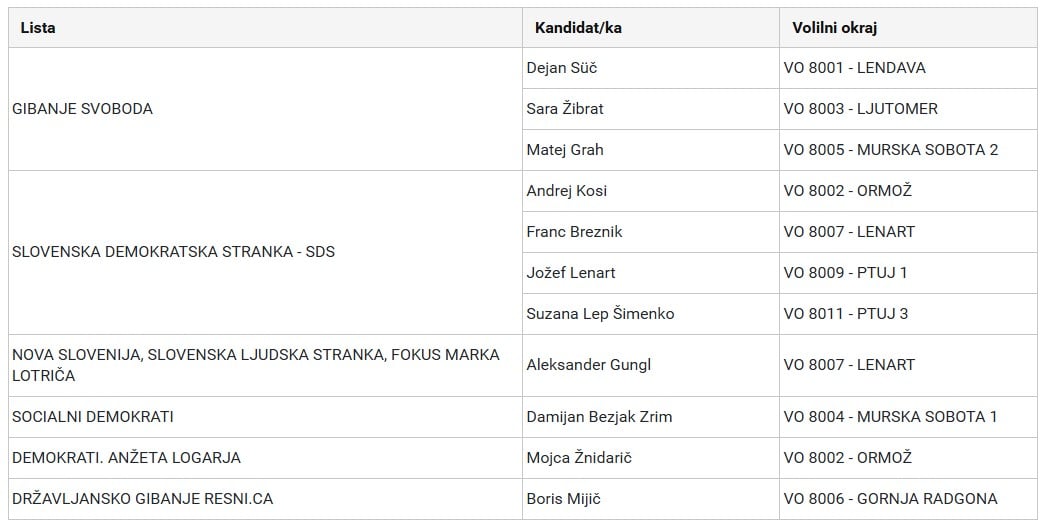Viewport: 1048px width, 521px height.
Task: Select candidate Franc Breznik
Action: [x=574, y=232]
